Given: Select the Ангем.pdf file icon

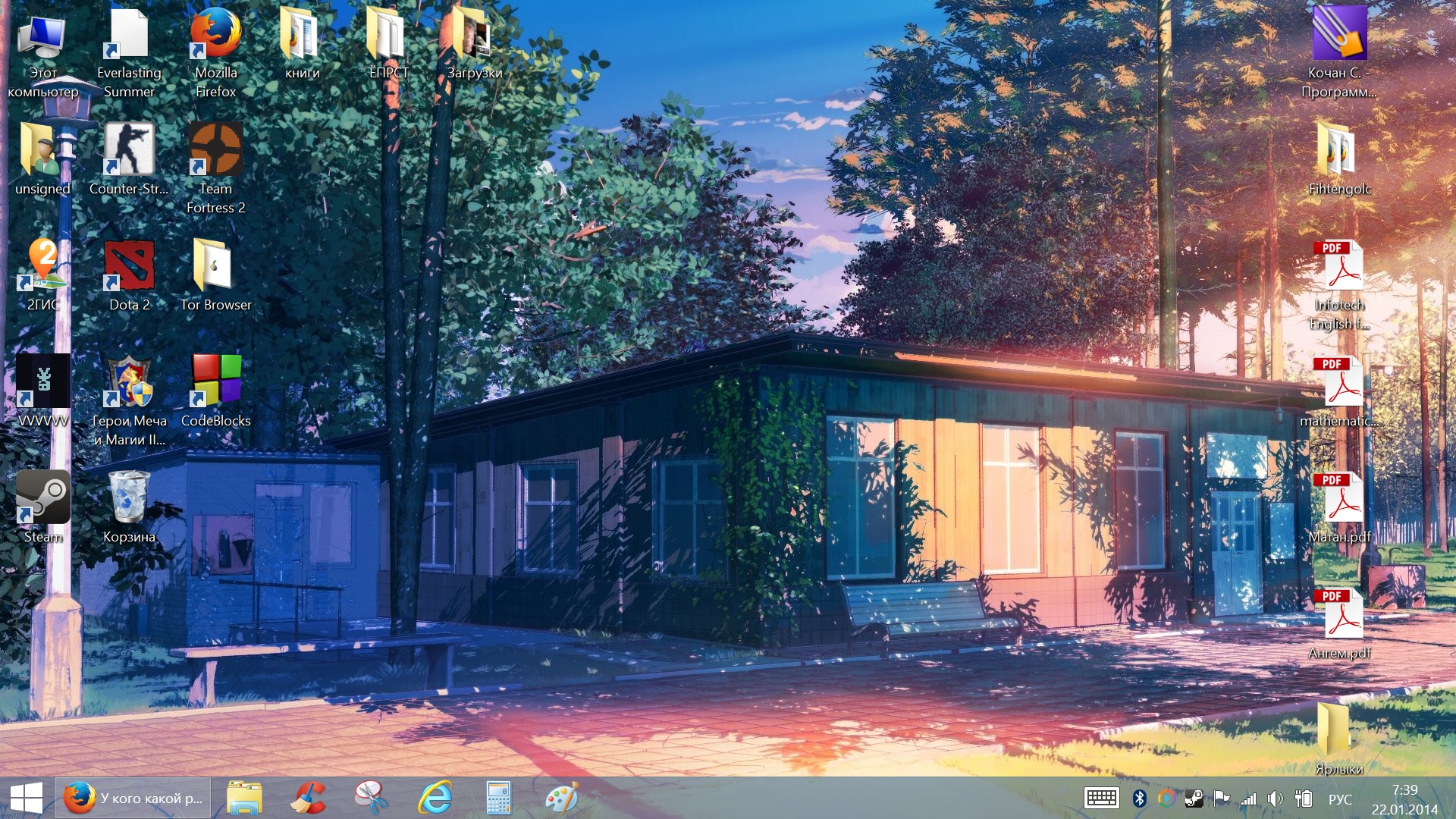Looking at the screenshot, I should point(1339,613).
